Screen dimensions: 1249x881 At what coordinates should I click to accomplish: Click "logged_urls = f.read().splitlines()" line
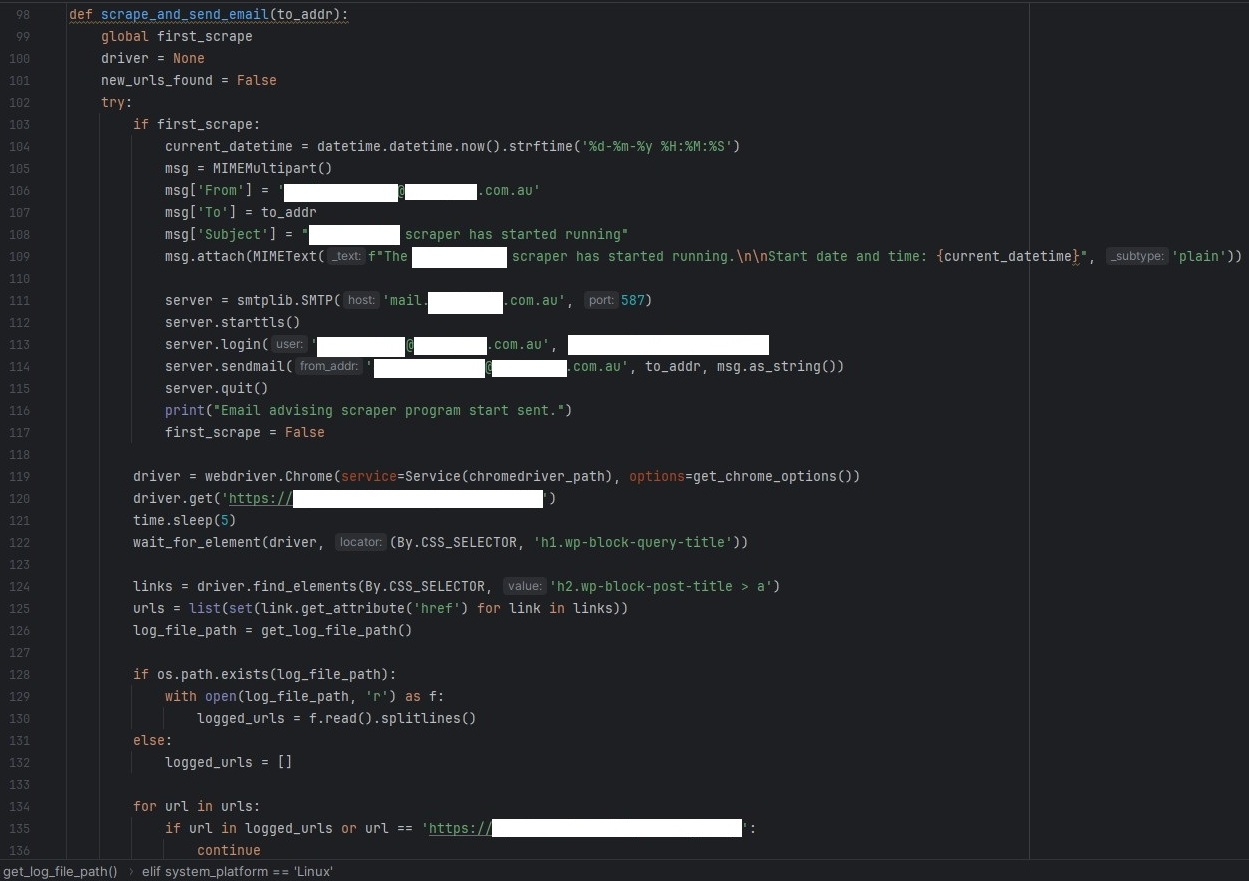(336, 718)
